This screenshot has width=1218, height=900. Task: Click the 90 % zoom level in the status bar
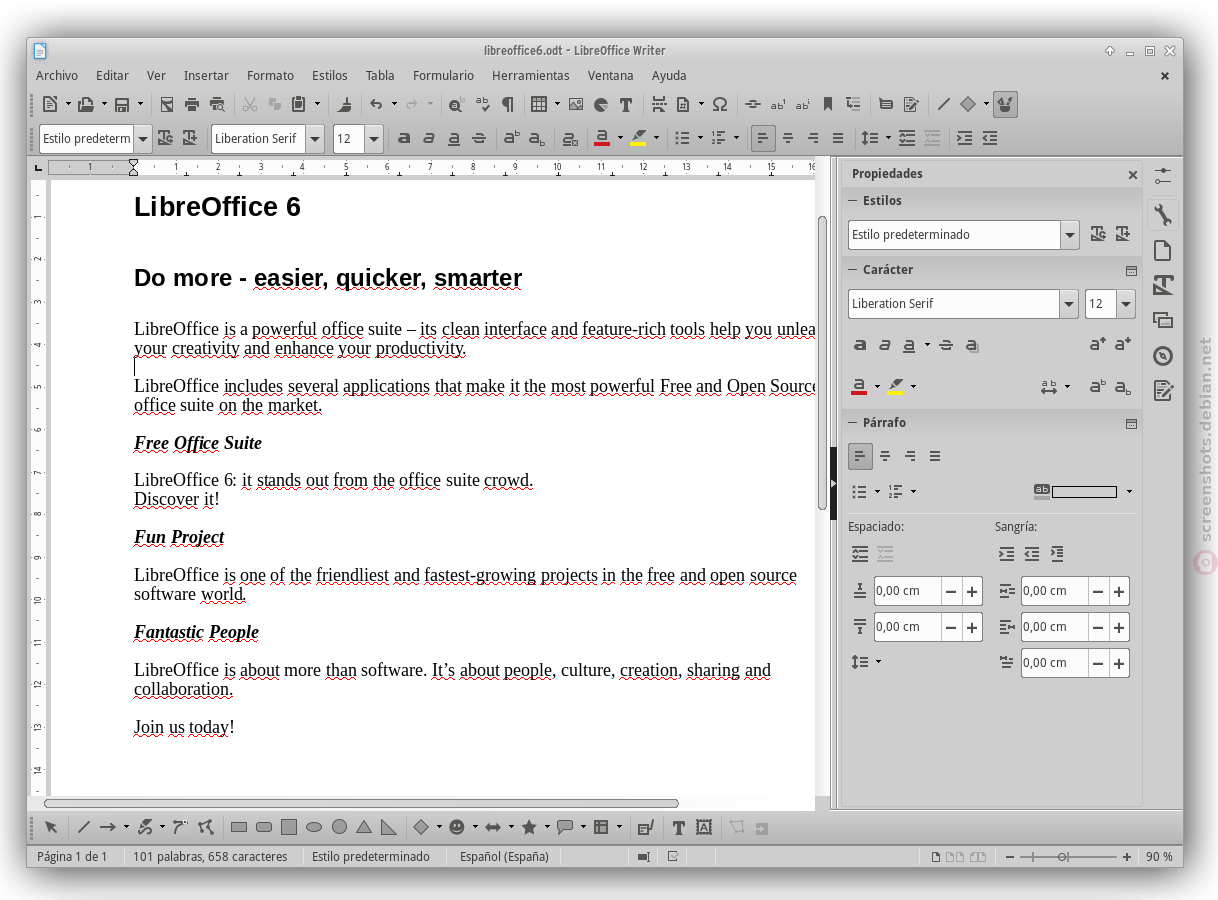pos(1160,857)
